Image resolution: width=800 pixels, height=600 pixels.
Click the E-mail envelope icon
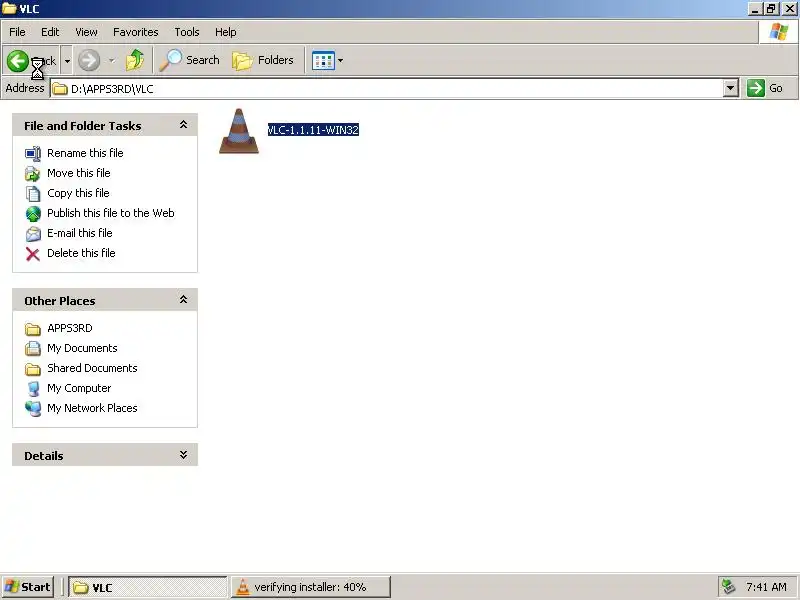tap(33, 234)
